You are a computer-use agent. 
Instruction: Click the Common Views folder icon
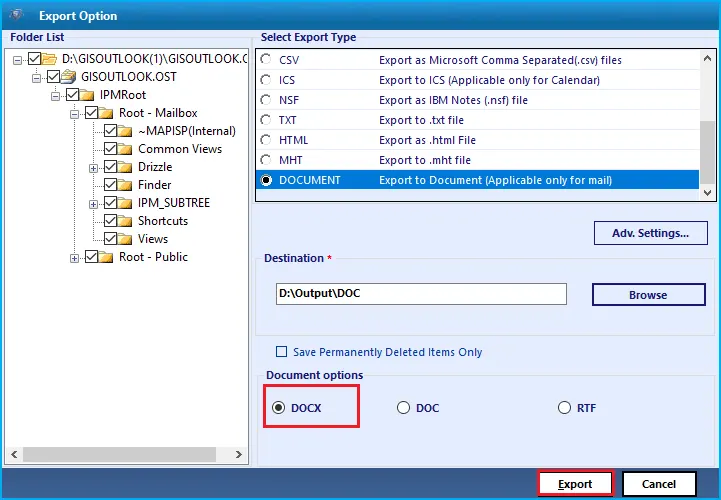(x=125, y=149)
